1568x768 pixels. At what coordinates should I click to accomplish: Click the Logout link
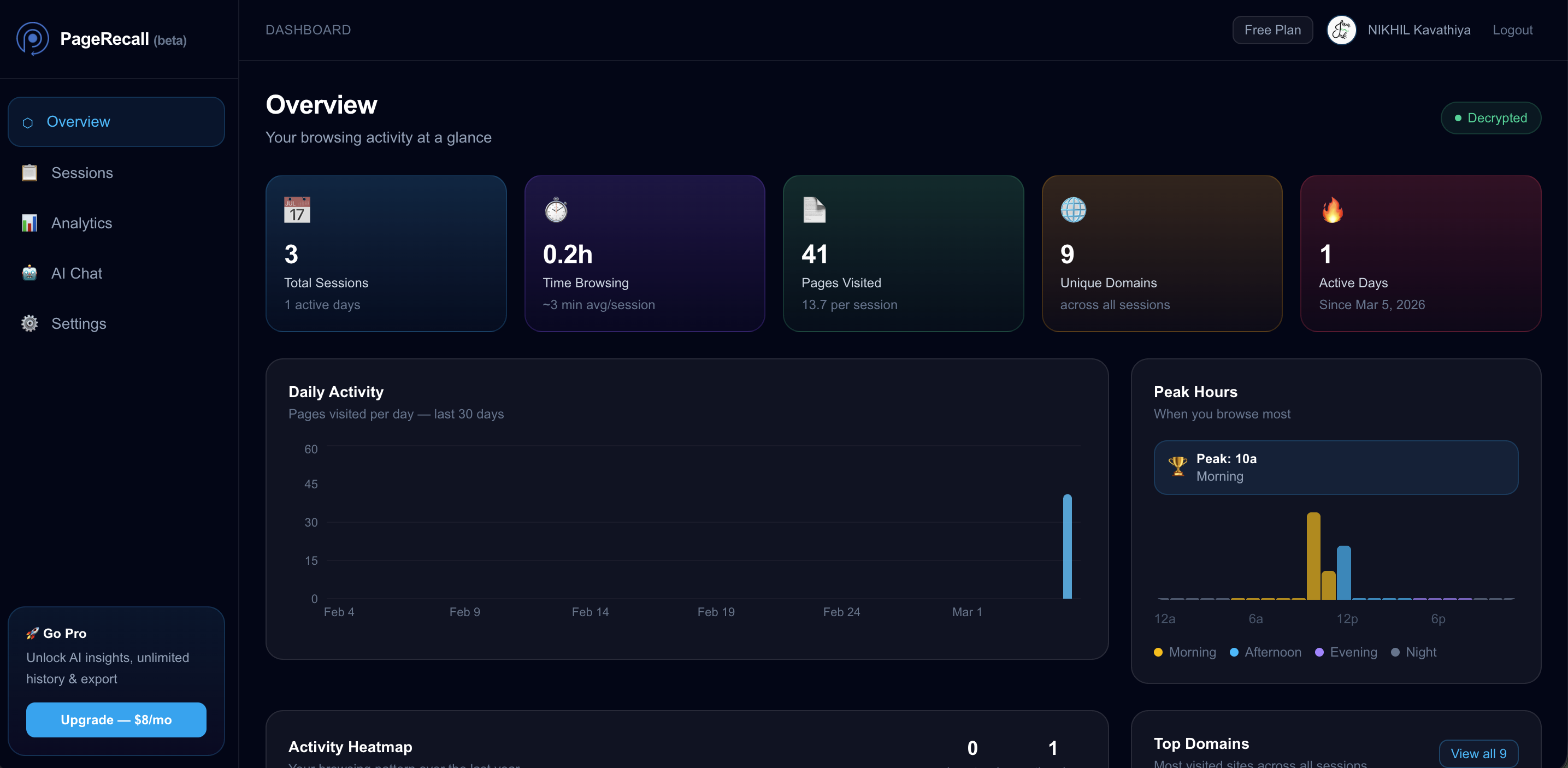click(1512, 30)
